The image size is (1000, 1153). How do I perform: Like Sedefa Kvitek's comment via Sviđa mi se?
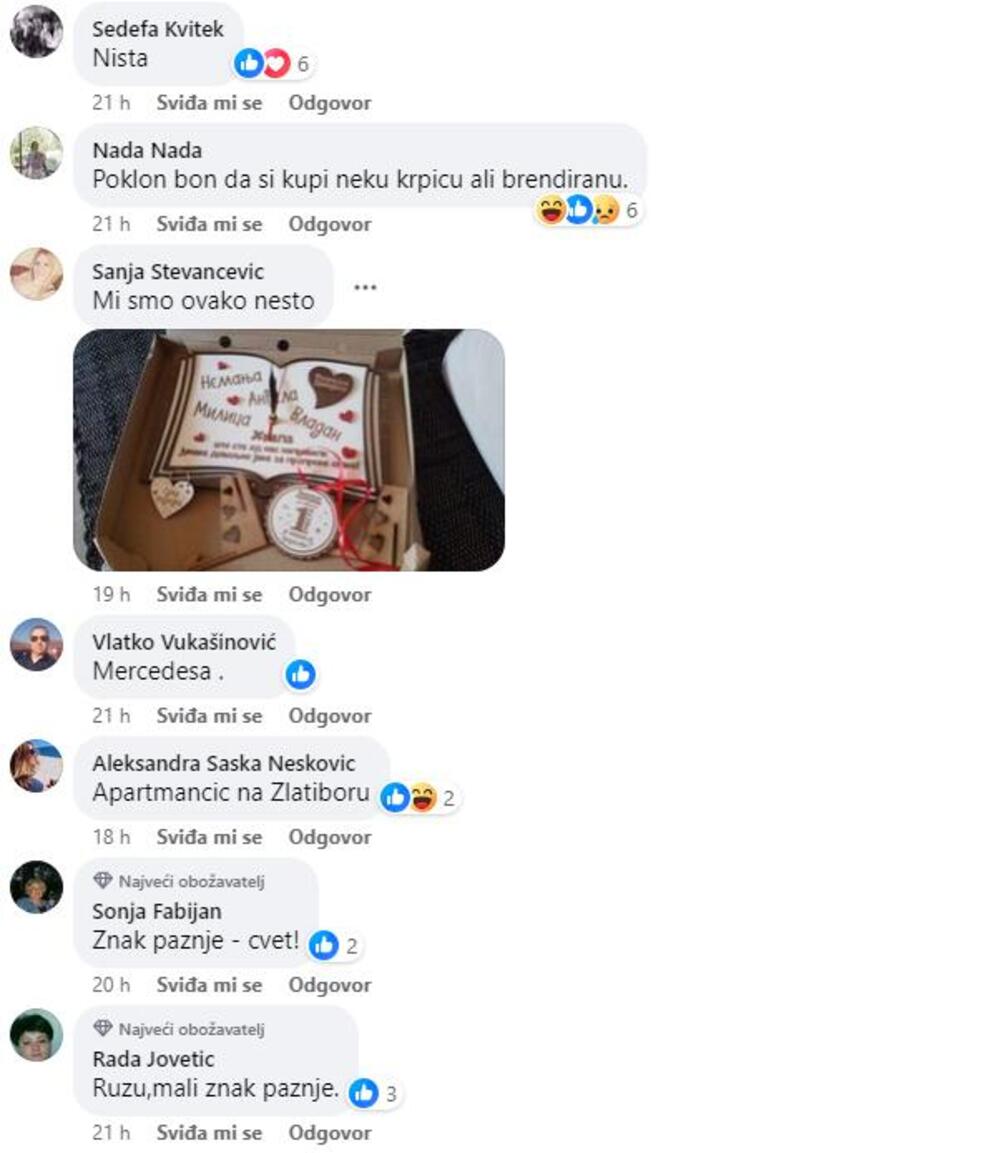click(x=209, y=103)
